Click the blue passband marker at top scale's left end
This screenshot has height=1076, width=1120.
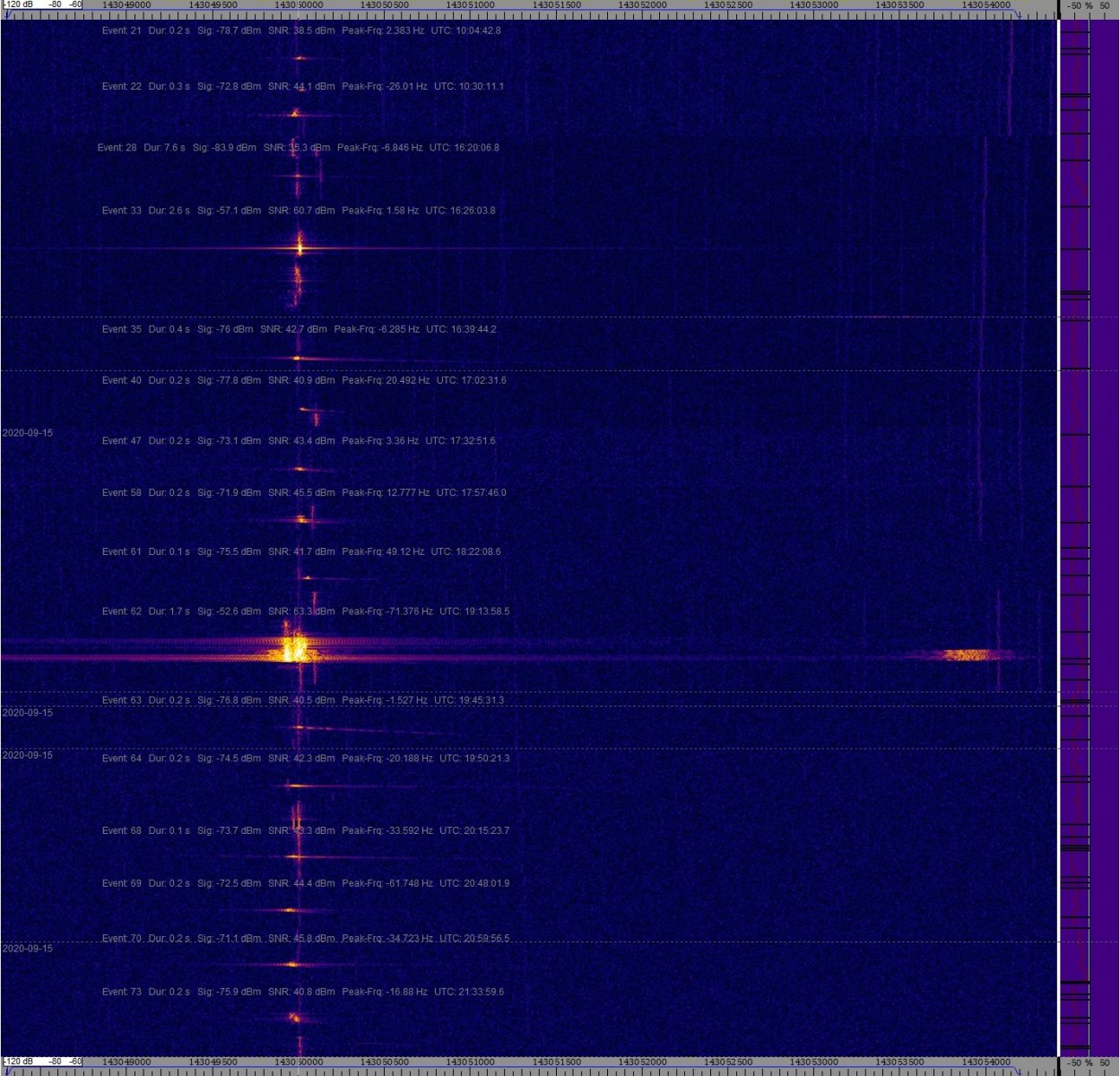[8, 13]
